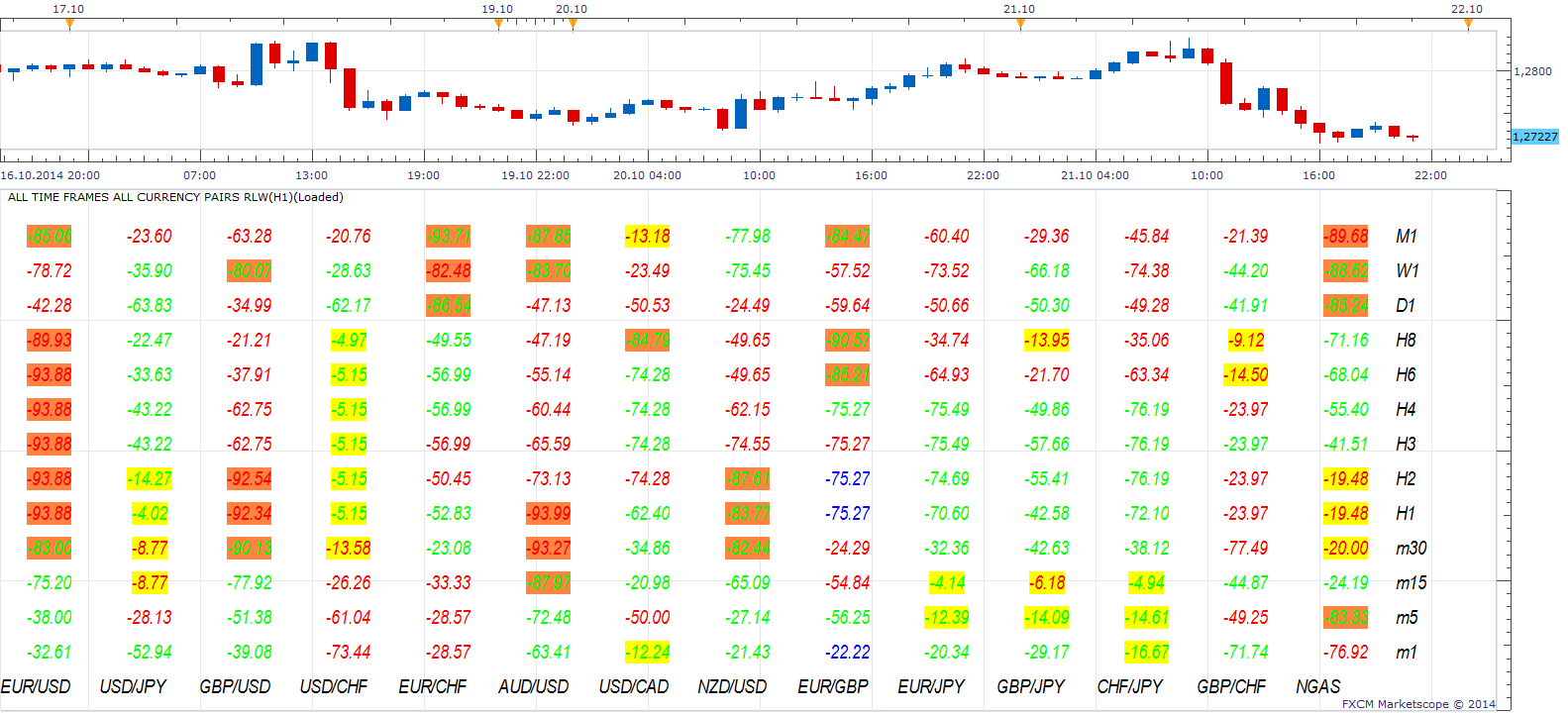Screen dimensions: 1568x713
Task: Click the -20.00 value in NGAS m30
Action: click(1346, 549)
